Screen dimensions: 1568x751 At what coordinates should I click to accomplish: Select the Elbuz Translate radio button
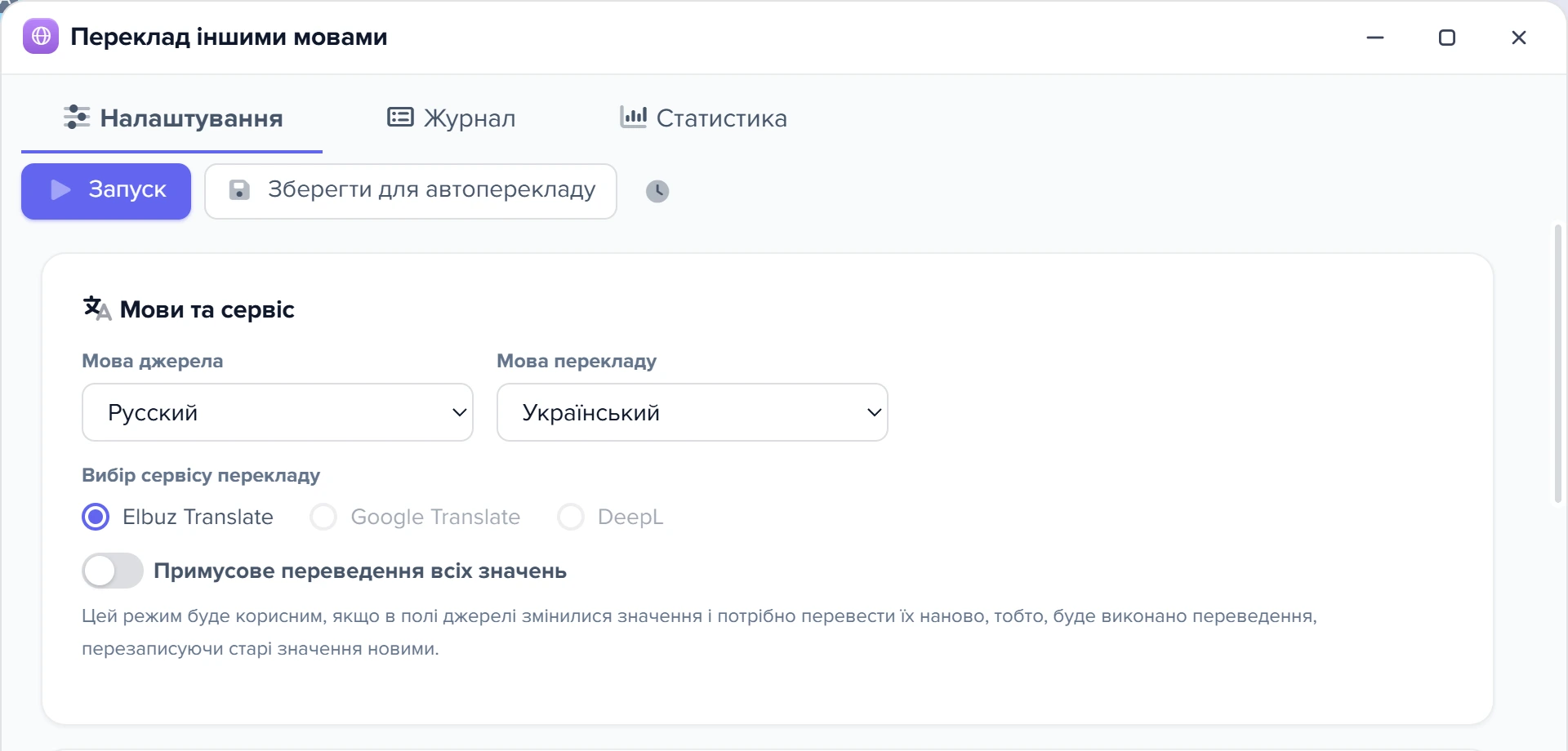pos(96,517)
